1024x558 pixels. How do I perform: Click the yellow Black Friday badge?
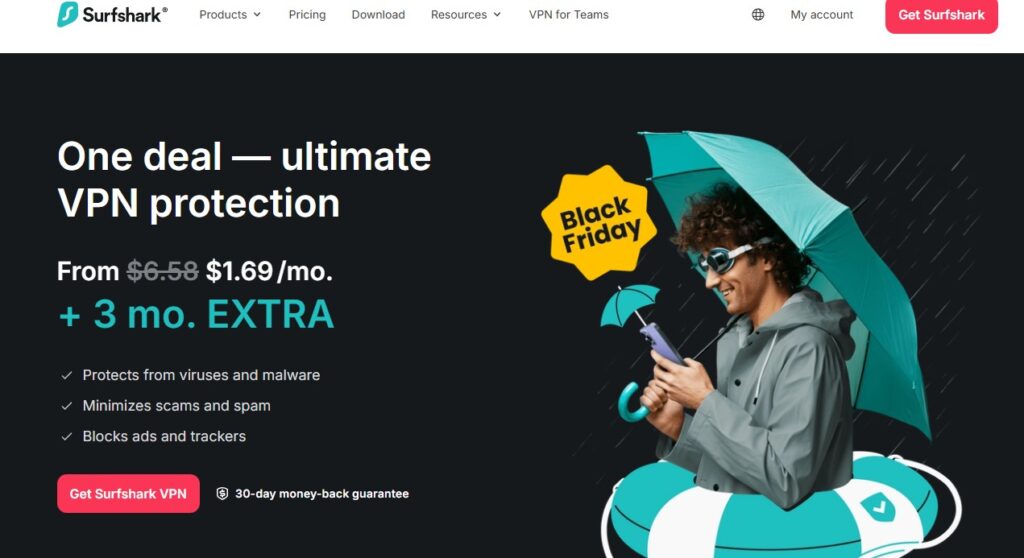click(x=599, y=223)
